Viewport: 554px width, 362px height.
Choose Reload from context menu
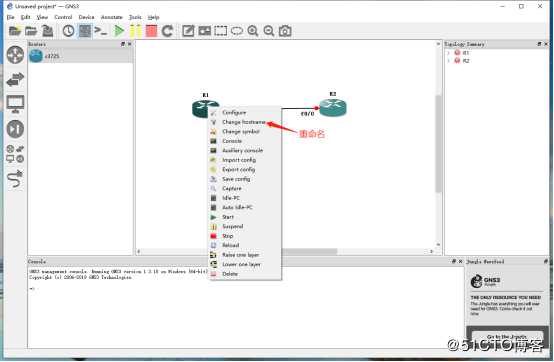[245, 245]
